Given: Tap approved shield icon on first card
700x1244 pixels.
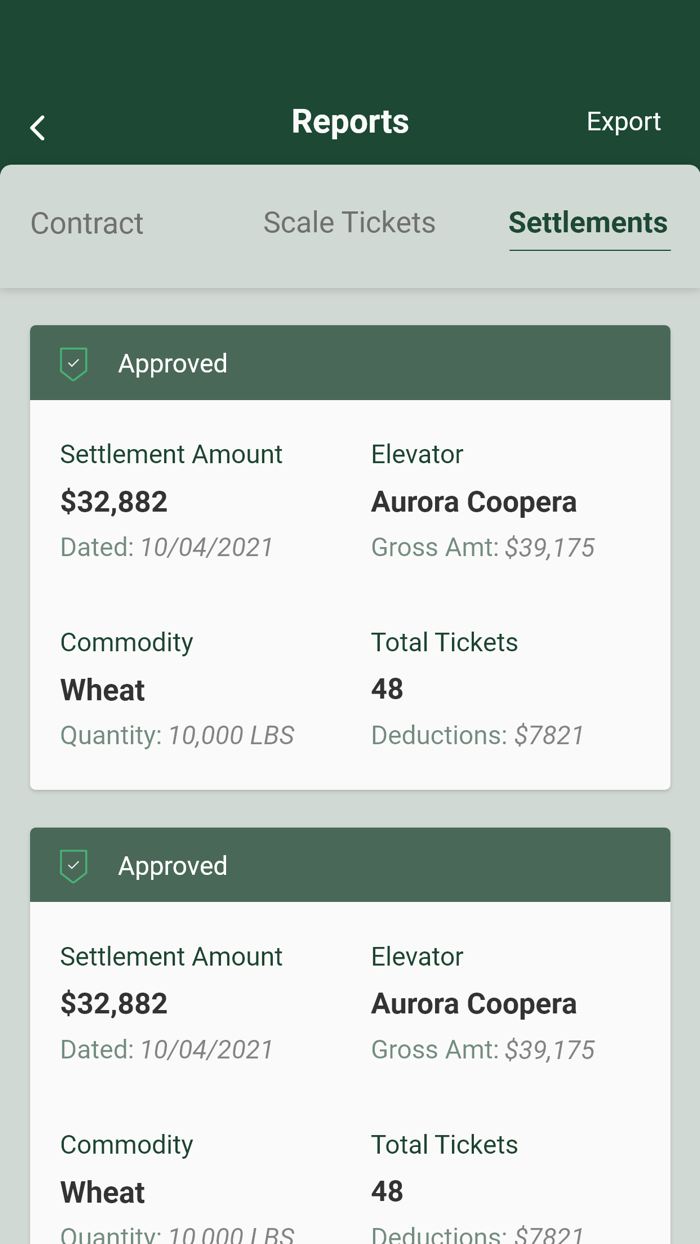Looking at the screenshot, I should 74,363.
